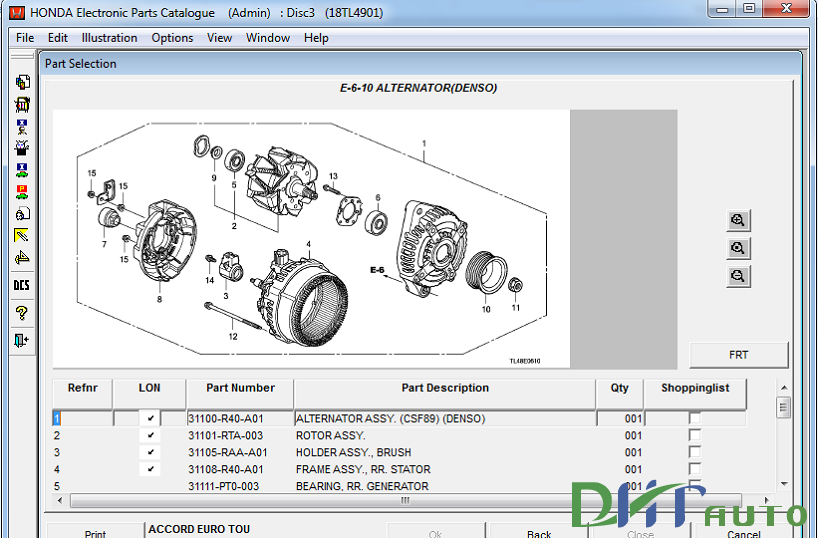Toggle LON checkmark for HOLDER ASSY., BRUSH row
The height and width of the screenshot is (538, 818).
coord(150,452)
